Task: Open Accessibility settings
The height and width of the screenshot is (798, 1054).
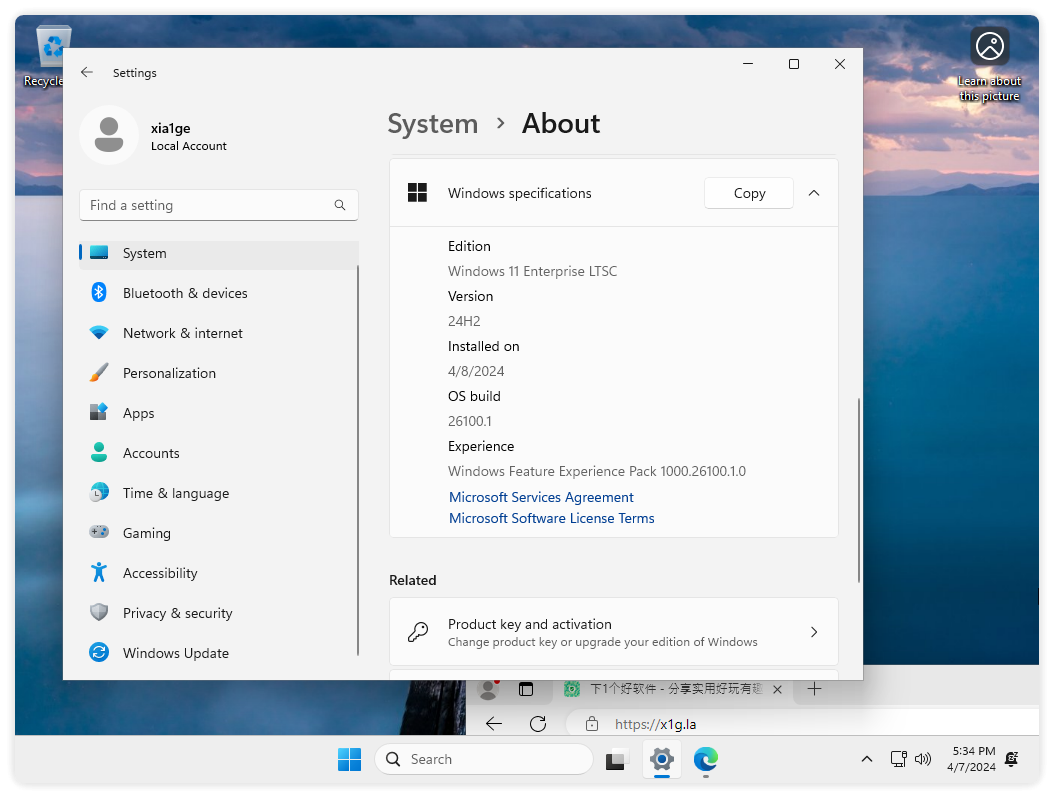Action: coord(160,573)
